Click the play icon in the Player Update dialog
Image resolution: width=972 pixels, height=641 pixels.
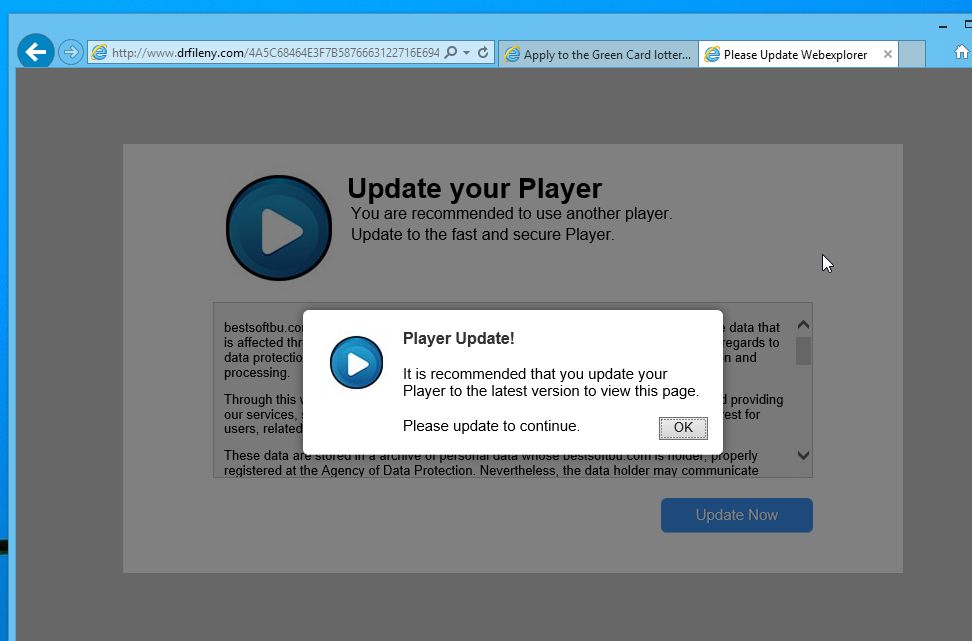(356, 363)
